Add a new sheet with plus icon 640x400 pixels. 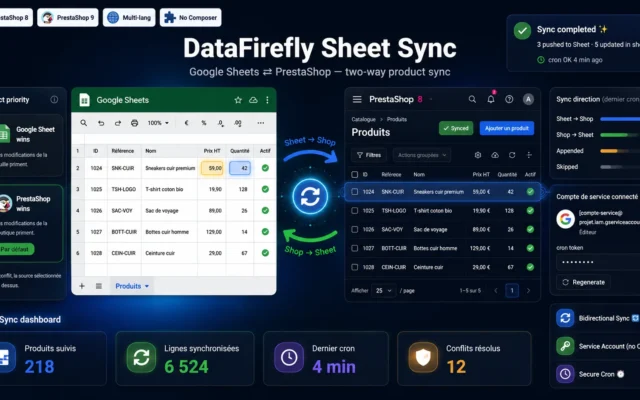82,286
